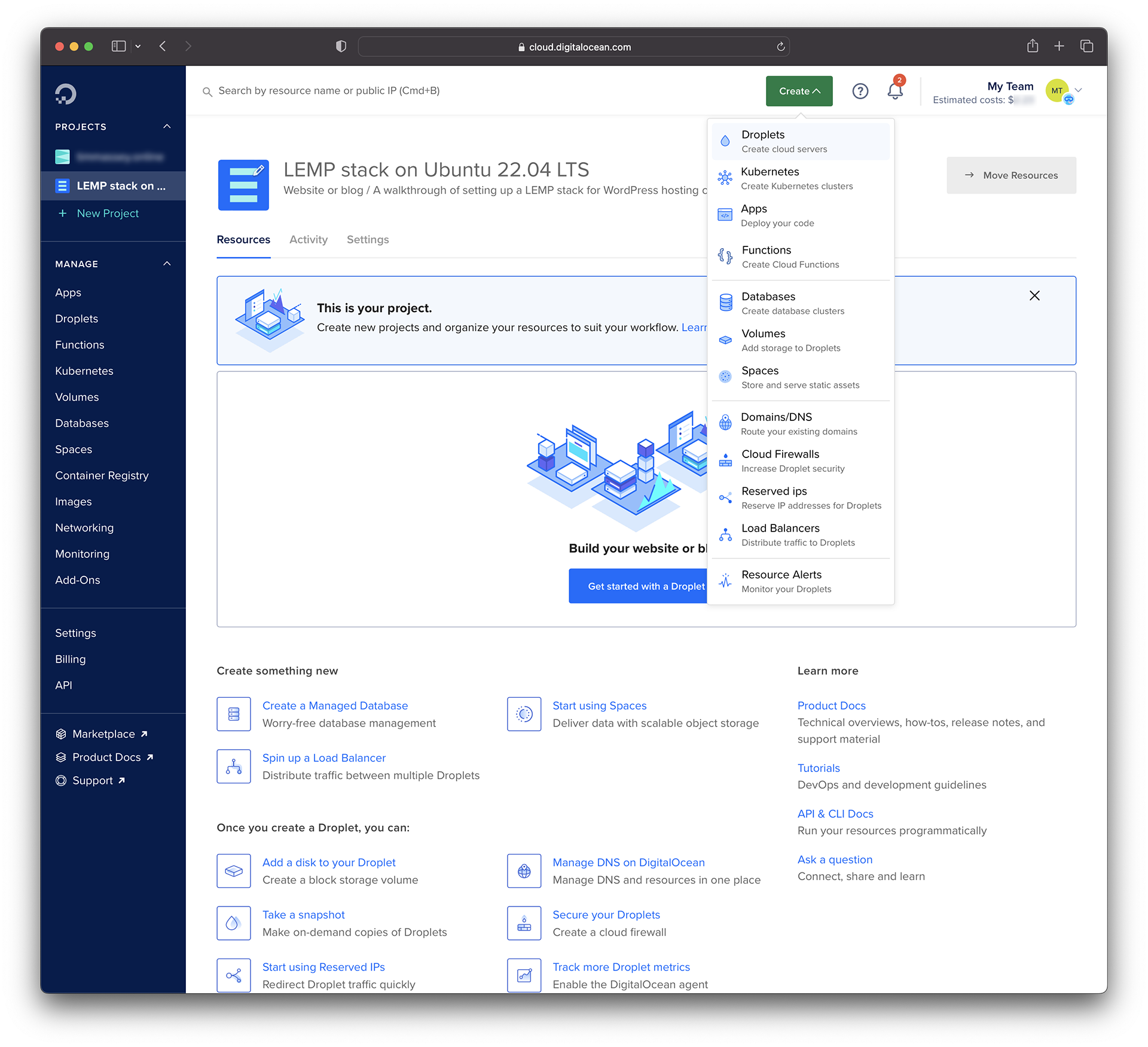Open the Product Docs link under Learn more
Image resolution: width=1148 pixels, height=1047 pixels.
coord(831,706)
